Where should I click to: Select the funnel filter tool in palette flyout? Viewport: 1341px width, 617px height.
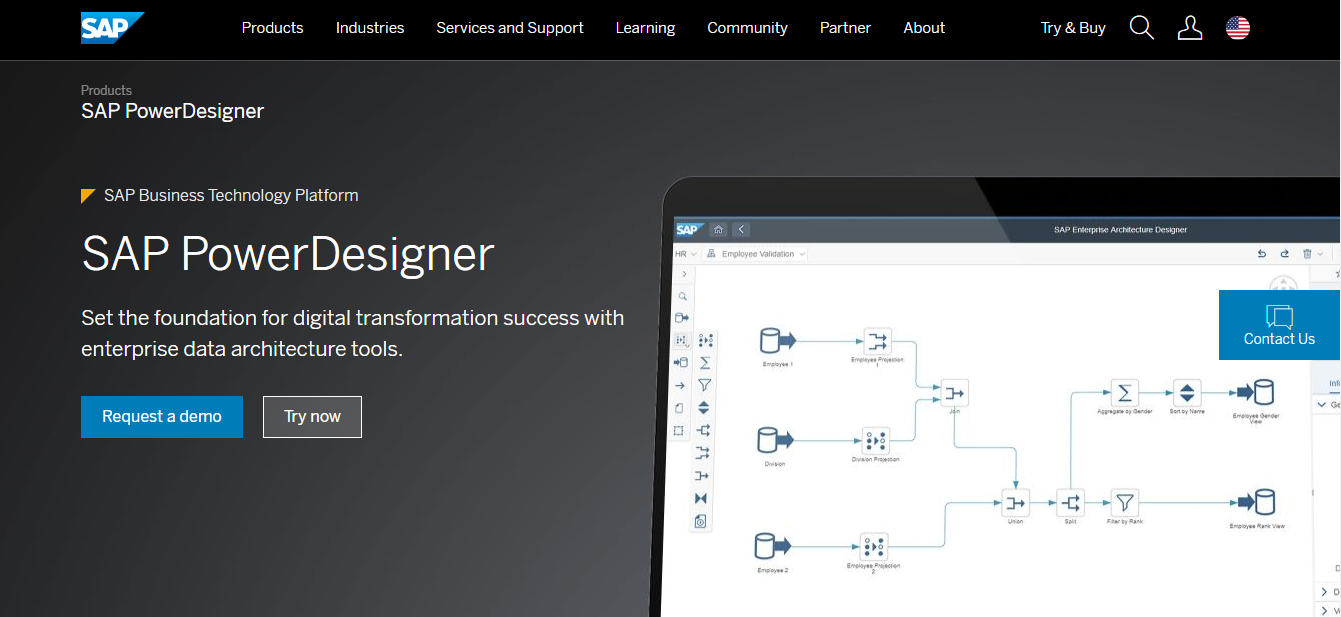(x=705, y=385)
